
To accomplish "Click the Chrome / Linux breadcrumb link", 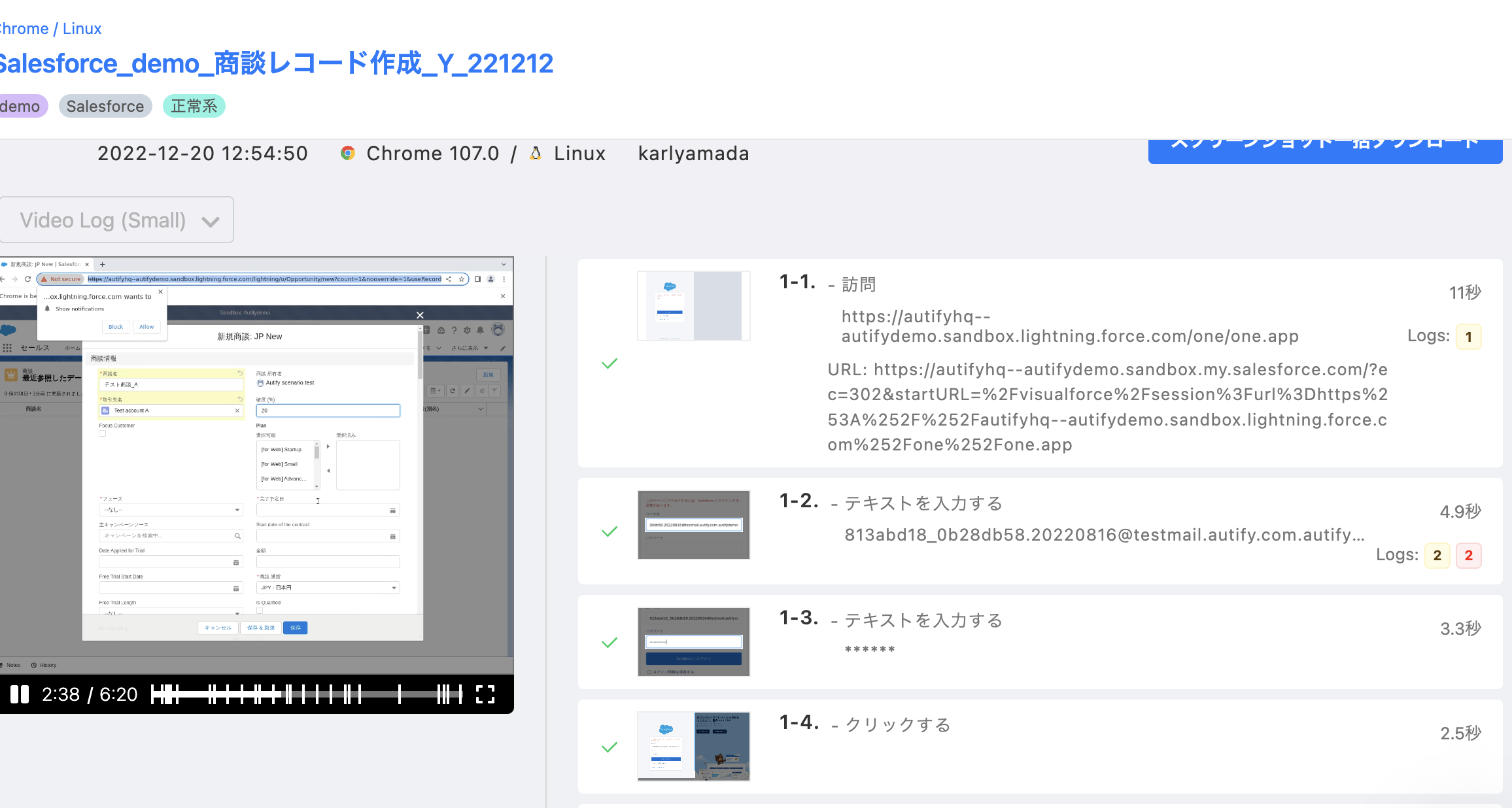I will pos(50,29).
